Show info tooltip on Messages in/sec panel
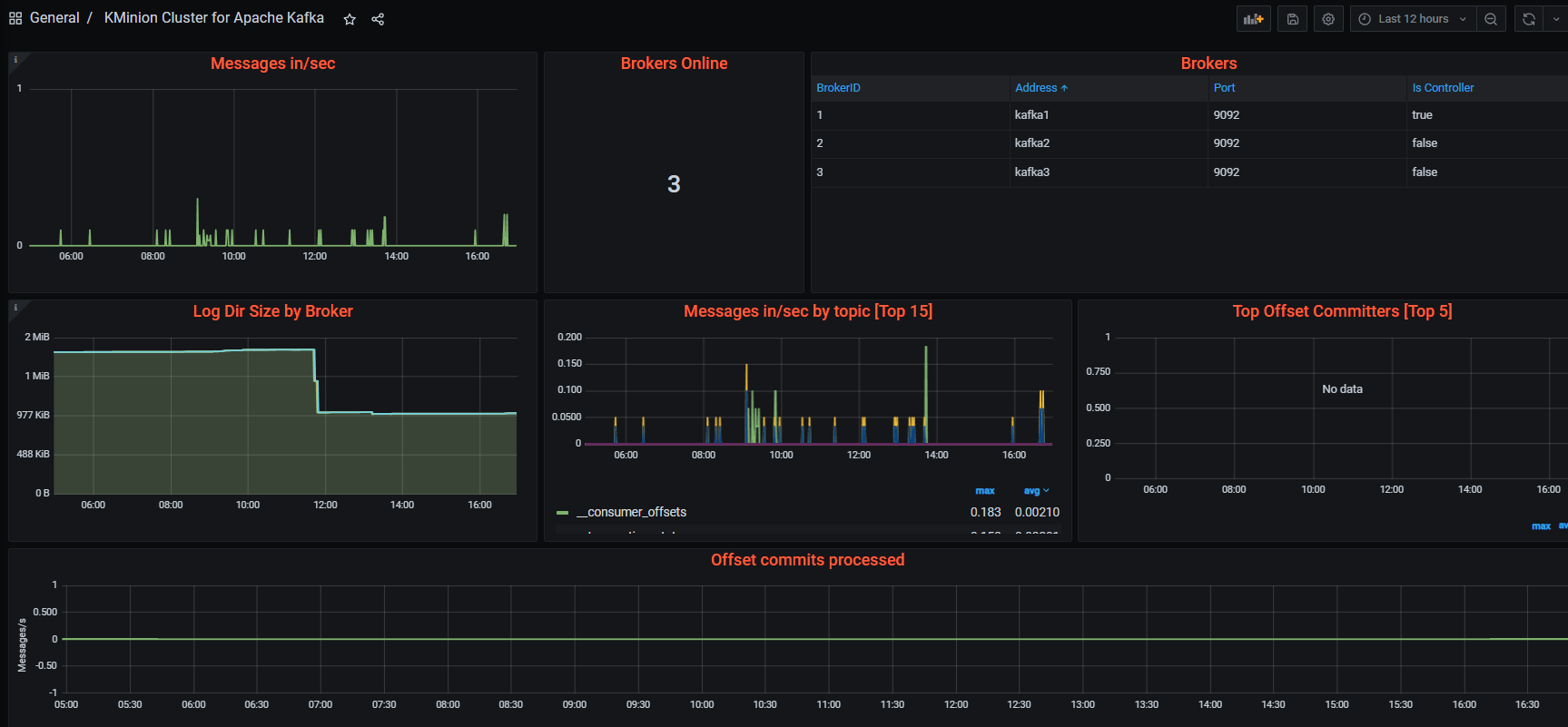The height and width of the screenshot is (727, 1568). pyautogui.click(x=15, y=60)
